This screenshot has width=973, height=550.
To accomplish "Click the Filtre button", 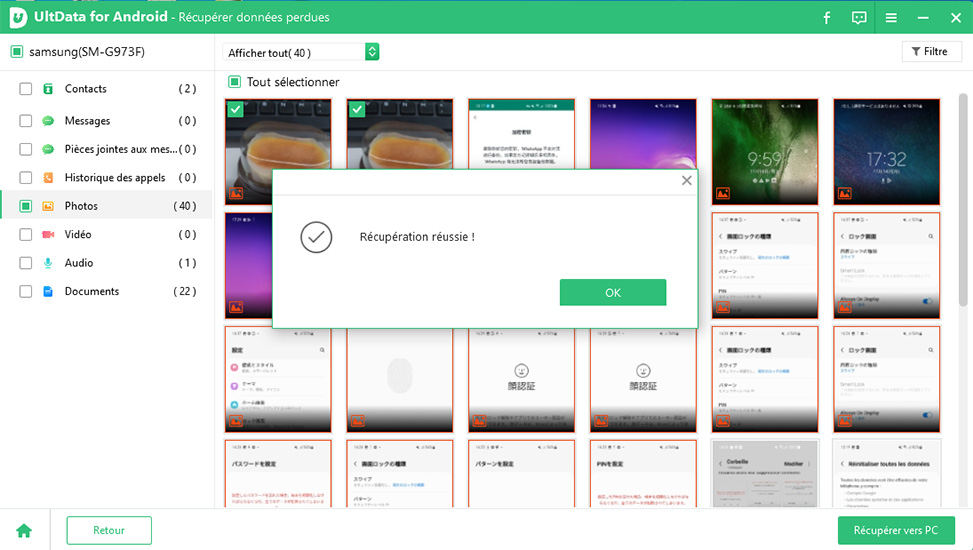I will [x=931, y=52].
